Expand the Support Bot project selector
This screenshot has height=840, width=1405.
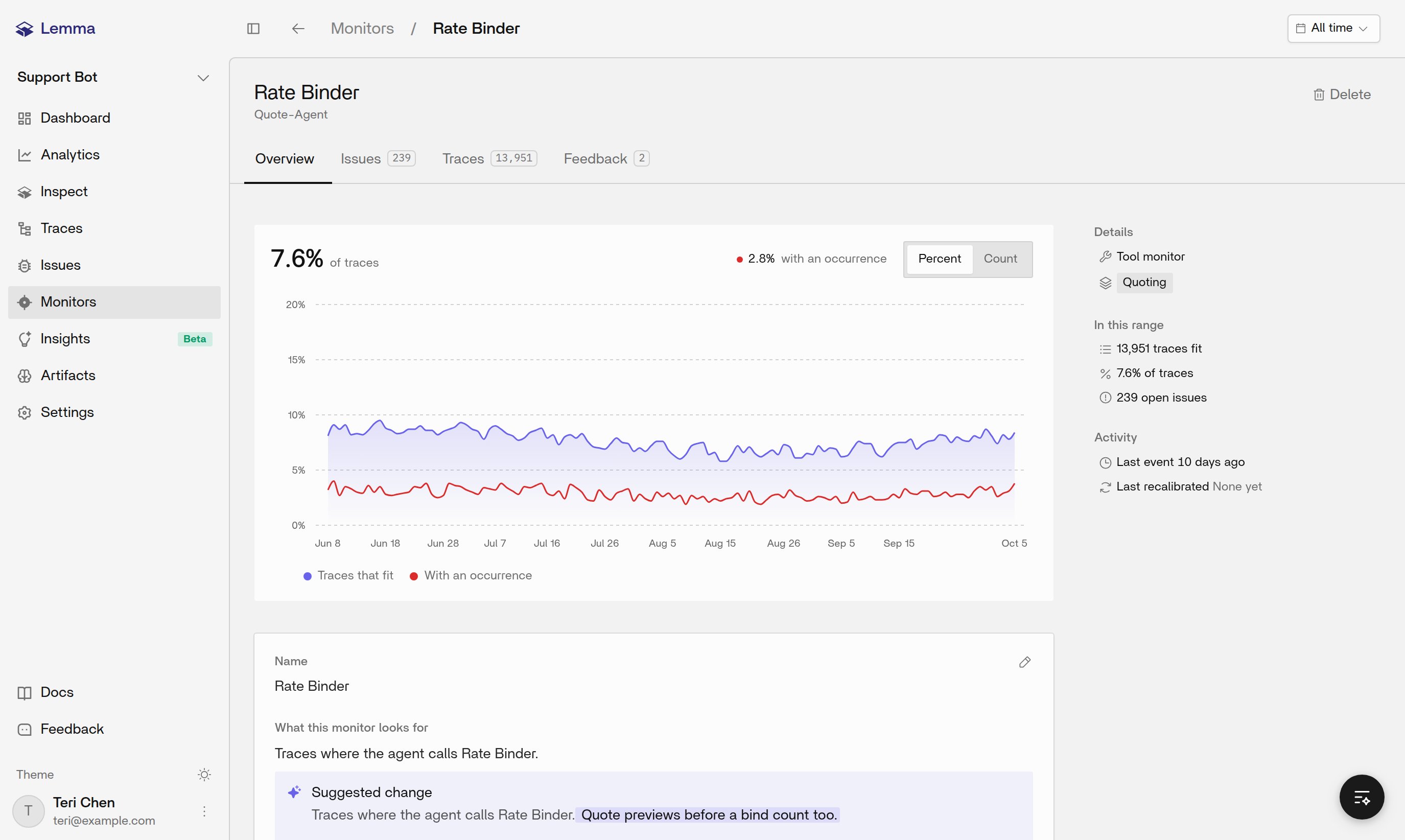click(x=113, y=77)
